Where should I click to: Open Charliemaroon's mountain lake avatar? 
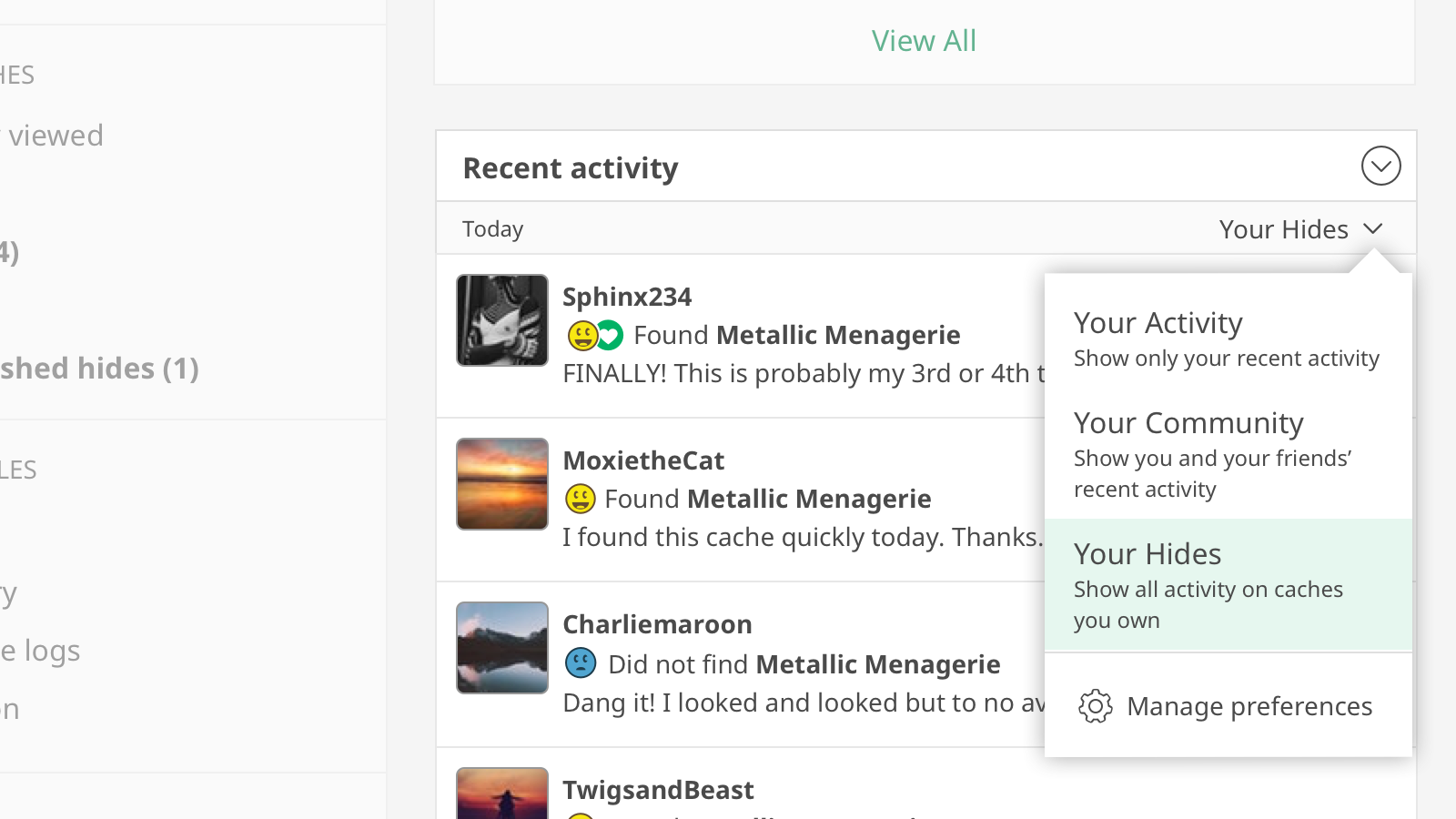point(502,648)
